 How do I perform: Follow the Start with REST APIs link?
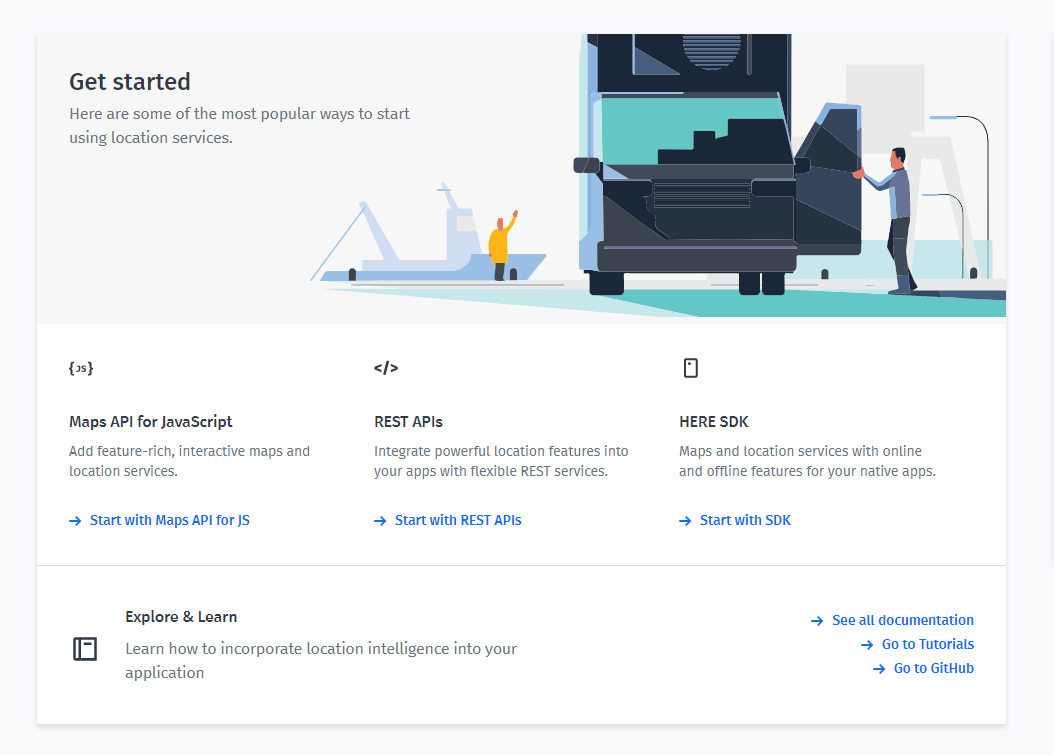pos(458,520)
